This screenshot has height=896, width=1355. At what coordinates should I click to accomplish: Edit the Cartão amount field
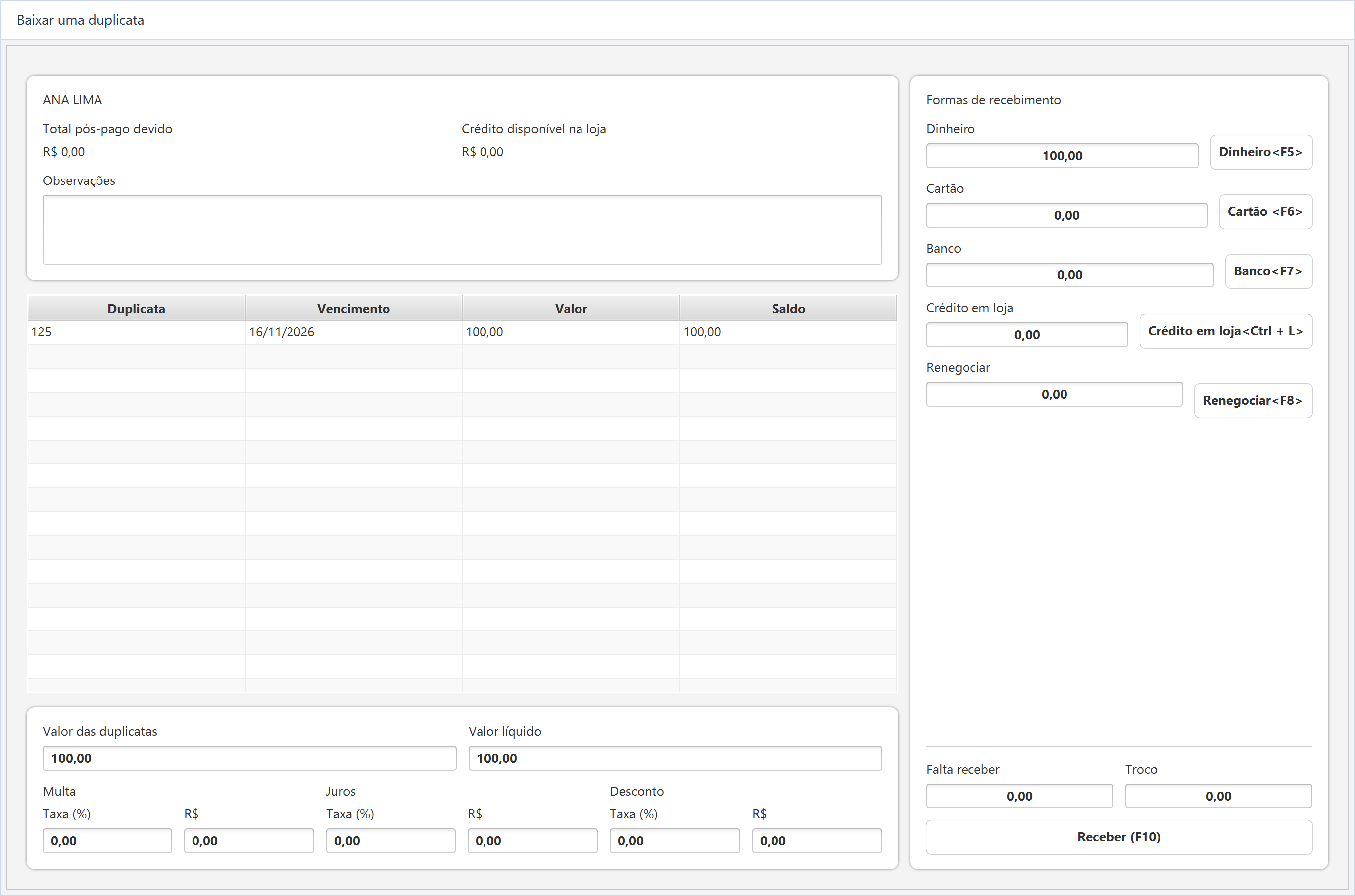pos(1066,215)
